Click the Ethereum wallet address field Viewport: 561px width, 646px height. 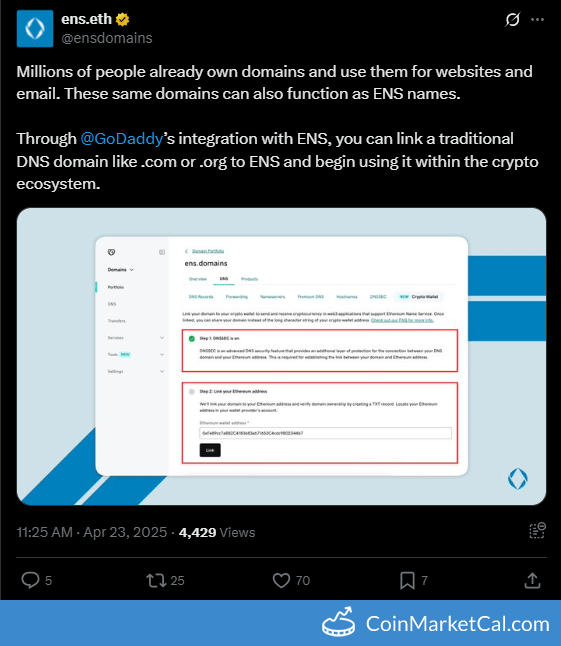[x=325, y=433]
